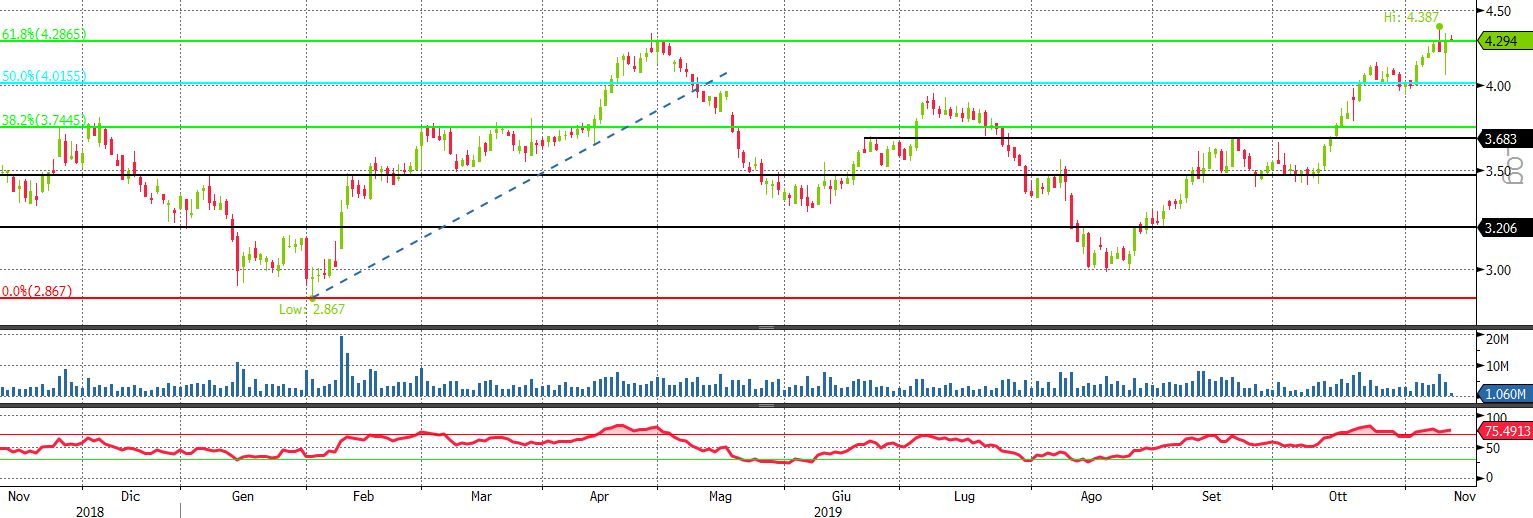This screenshot has width=1533, height=518.
Task: Select the blue dashed trendline
Action: (520, 184)
